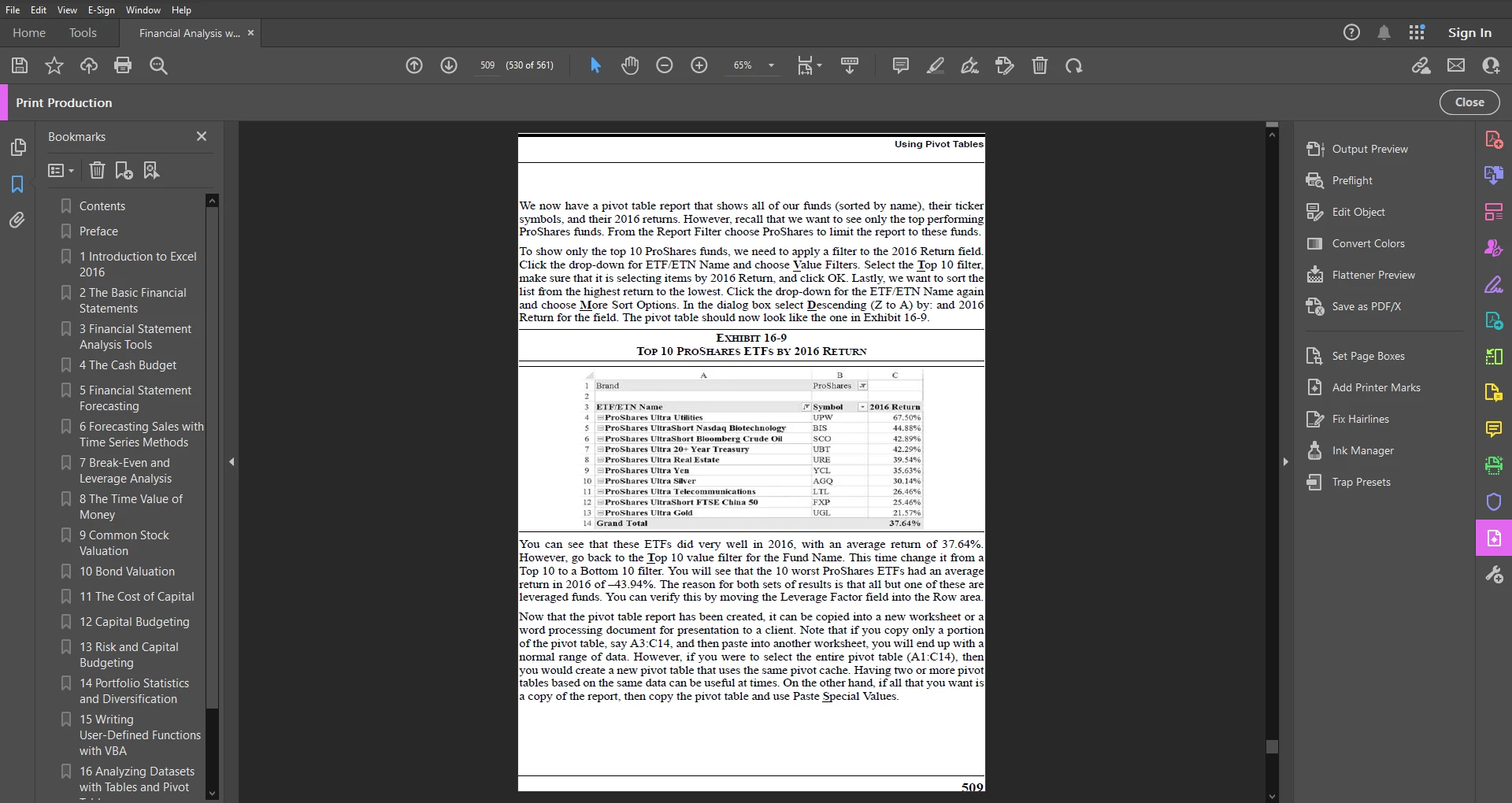Click the Sign In link
Viewport: 1512px width, 803px height.
tap(1469, 32)
